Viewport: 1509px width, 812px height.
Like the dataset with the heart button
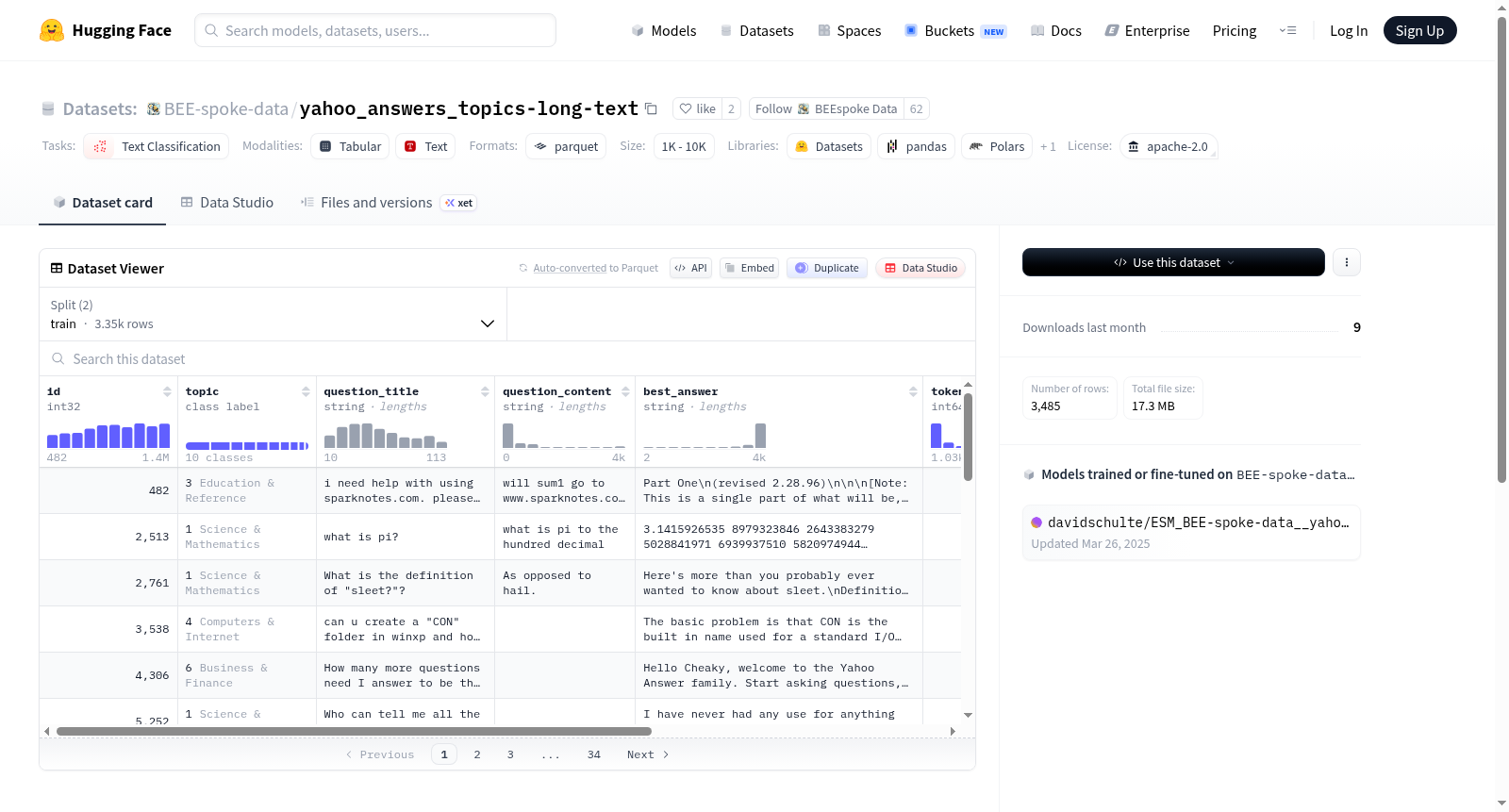698,108
